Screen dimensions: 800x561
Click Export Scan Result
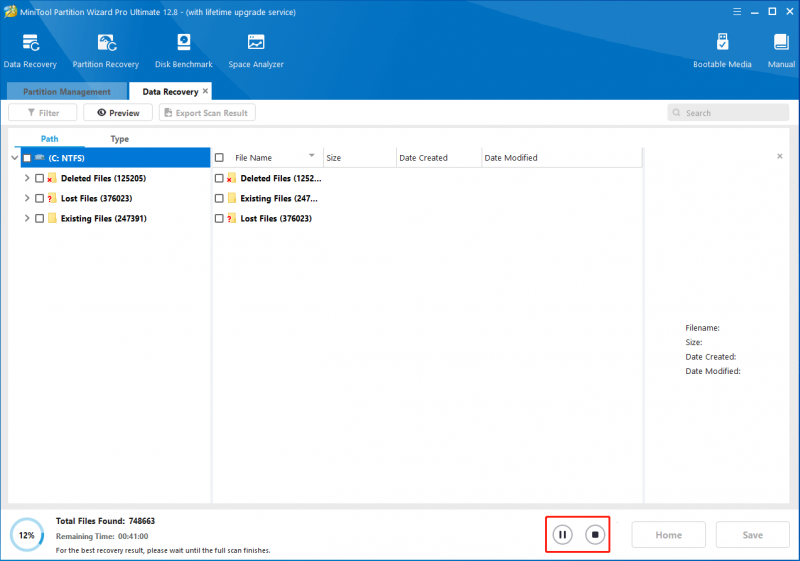pos(207,113)
